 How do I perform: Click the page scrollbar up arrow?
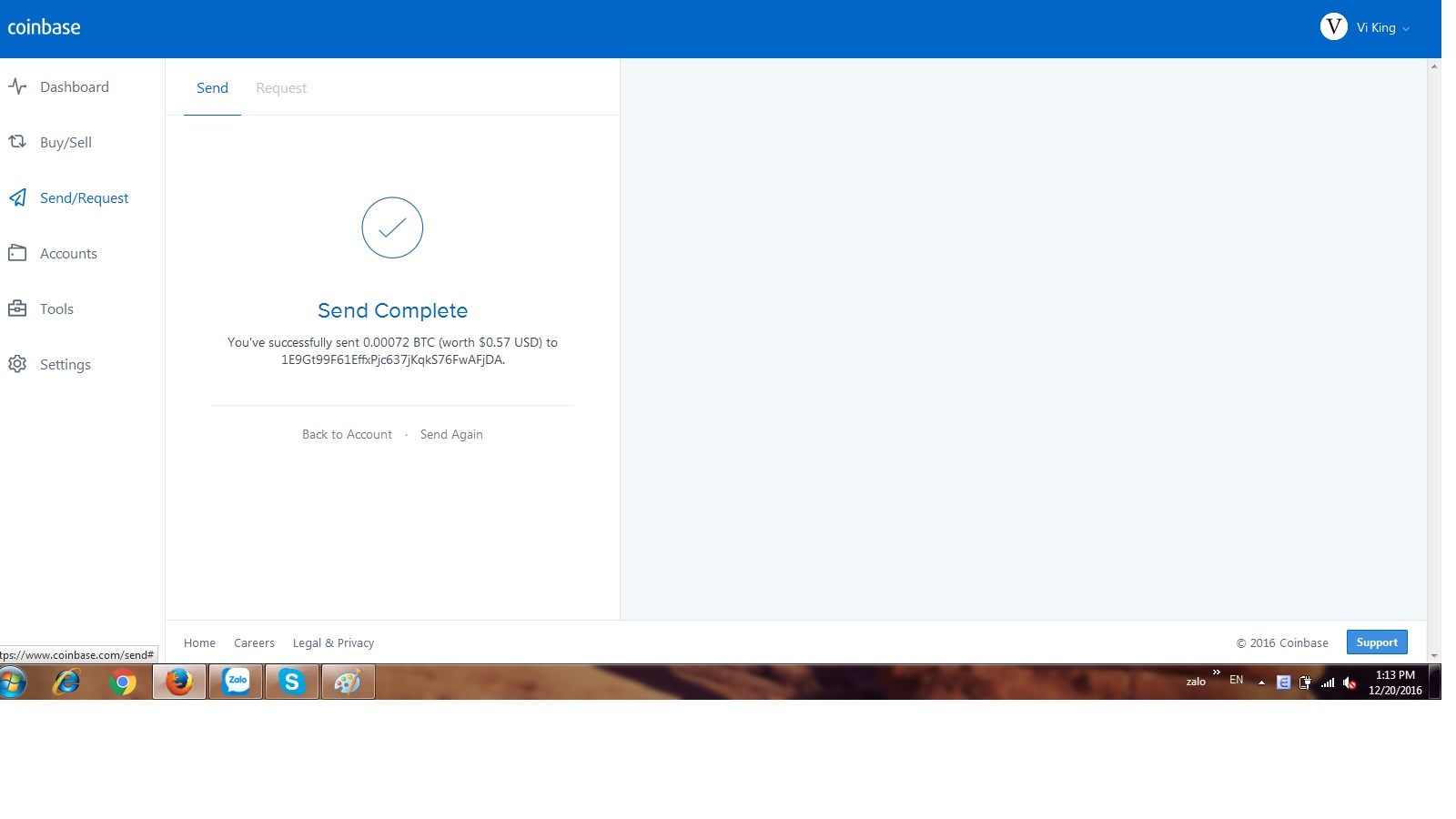[1434, 66]
